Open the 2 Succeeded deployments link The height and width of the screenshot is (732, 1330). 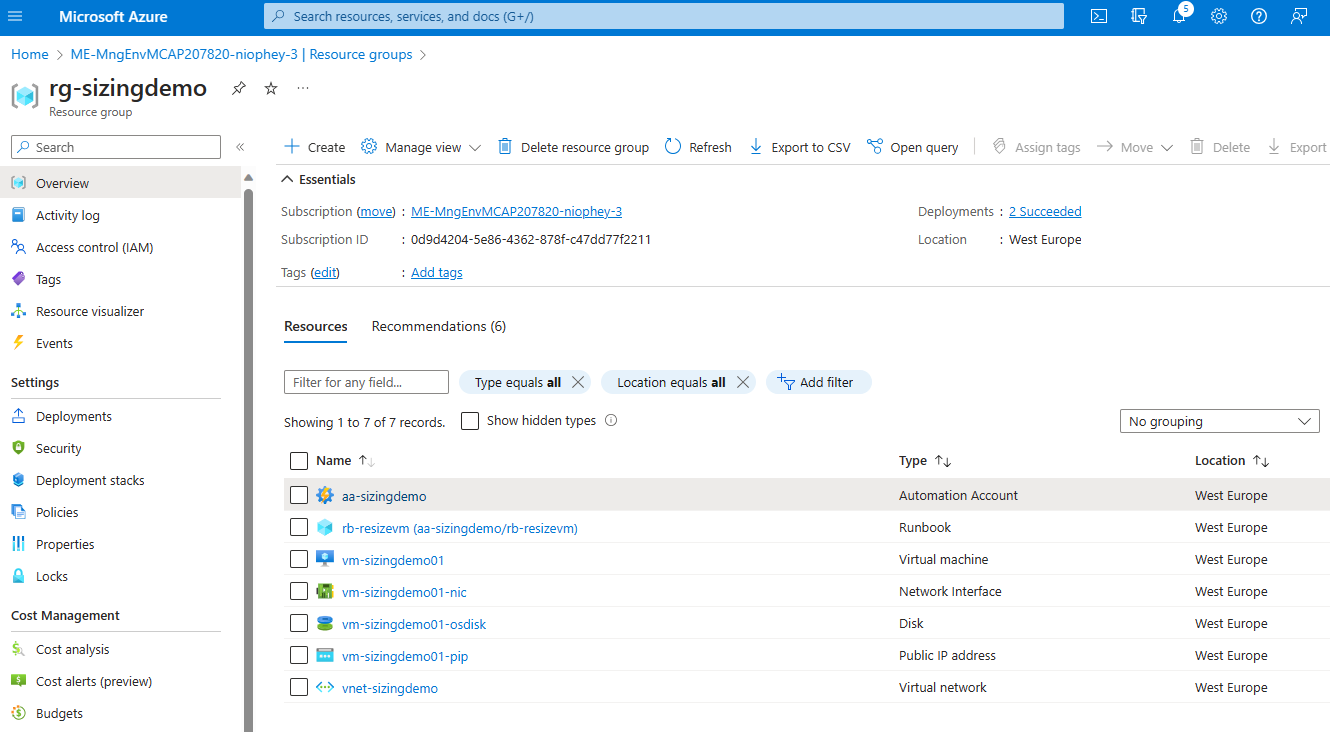point(1045,211)
